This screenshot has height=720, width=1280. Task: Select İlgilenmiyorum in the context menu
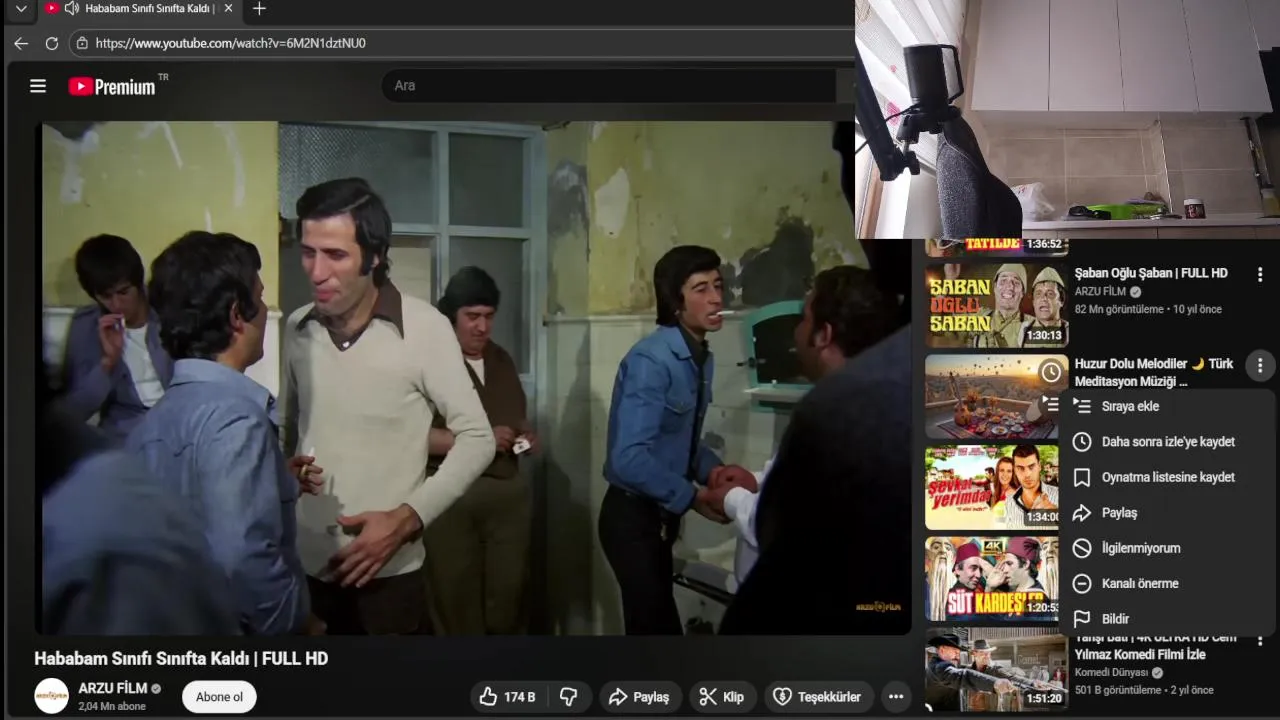(x=1167, y=548)
